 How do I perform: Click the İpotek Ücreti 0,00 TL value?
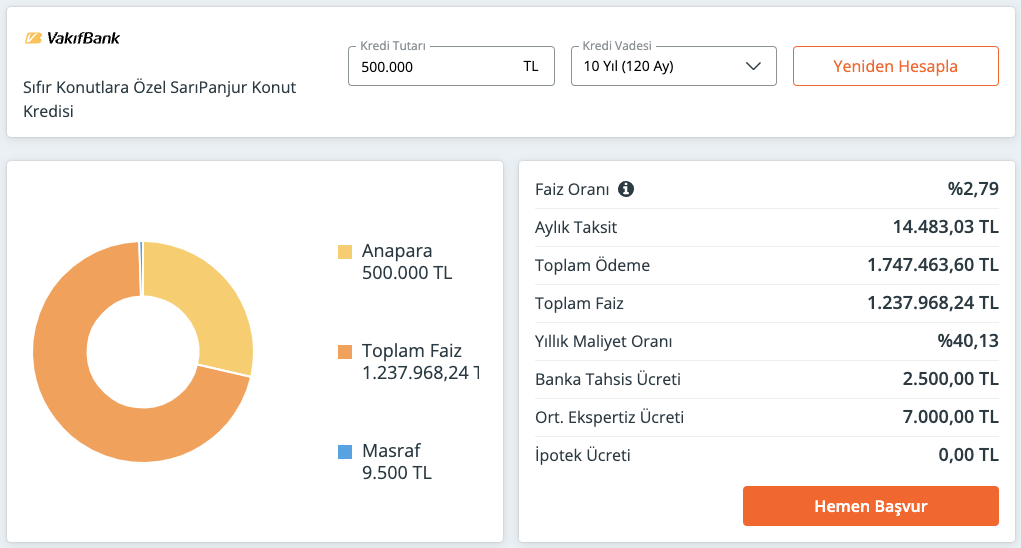968,454
